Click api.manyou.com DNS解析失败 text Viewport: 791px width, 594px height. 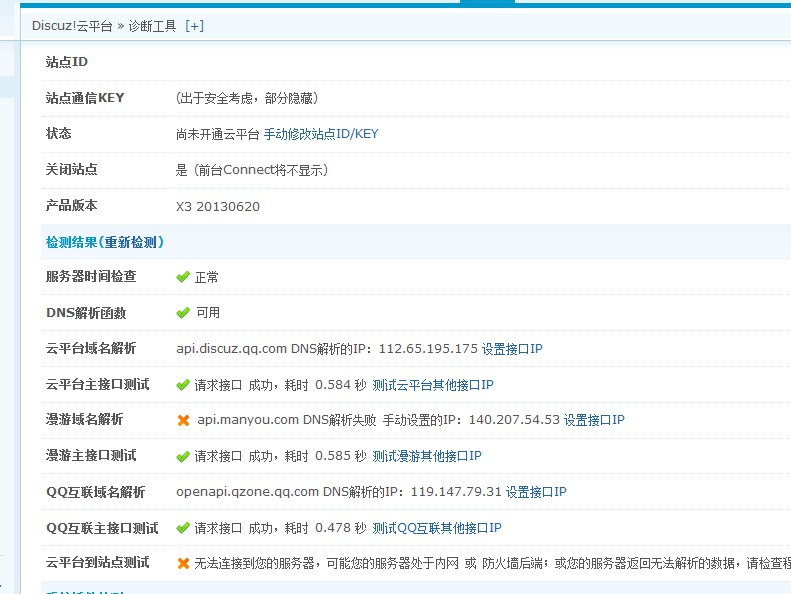(287, 420)
